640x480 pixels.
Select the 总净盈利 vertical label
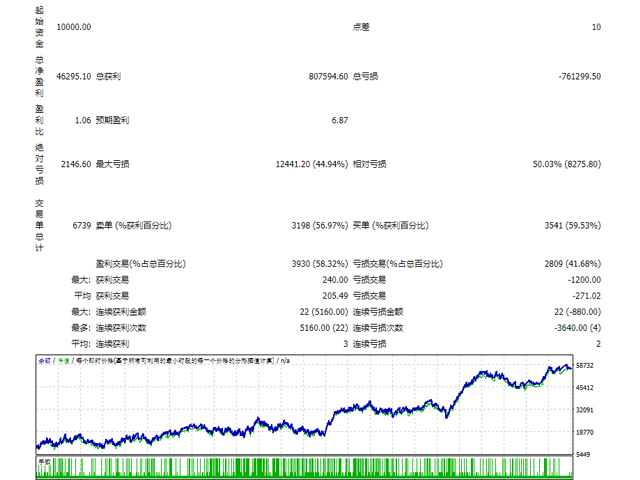tap(39, 76)
